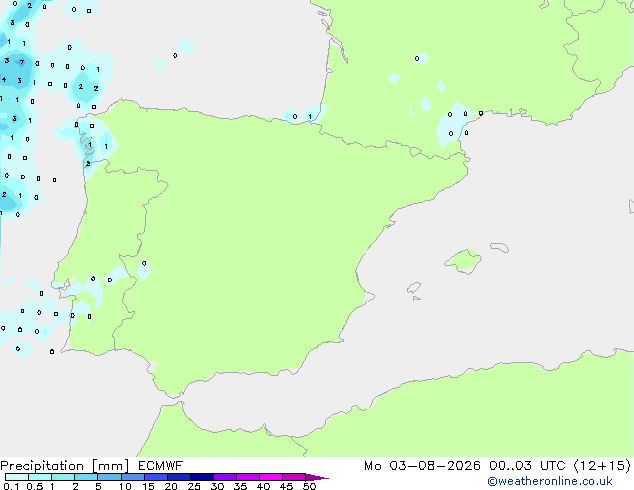The width and height of the screenshot is (634, 490).
Task: Select Mallorca island on the map
Action: [463, 261]
